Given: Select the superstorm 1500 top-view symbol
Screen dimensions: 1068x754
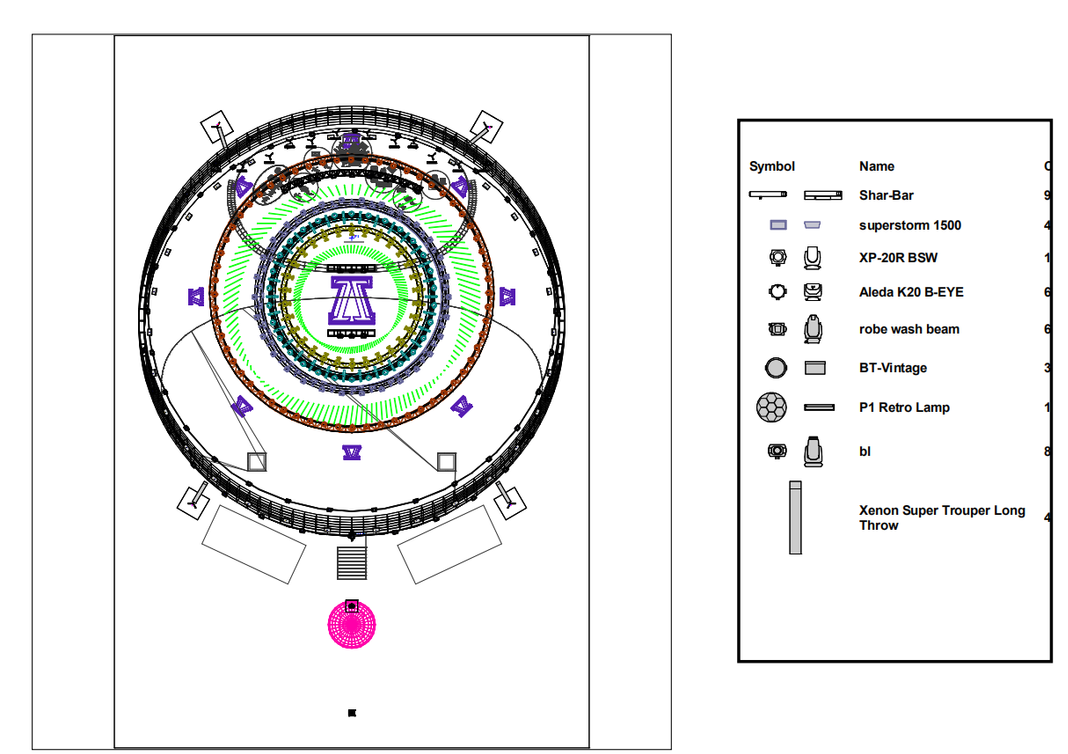Looking at the screenshot, I should pyautogui.click(x=778, y=225).
